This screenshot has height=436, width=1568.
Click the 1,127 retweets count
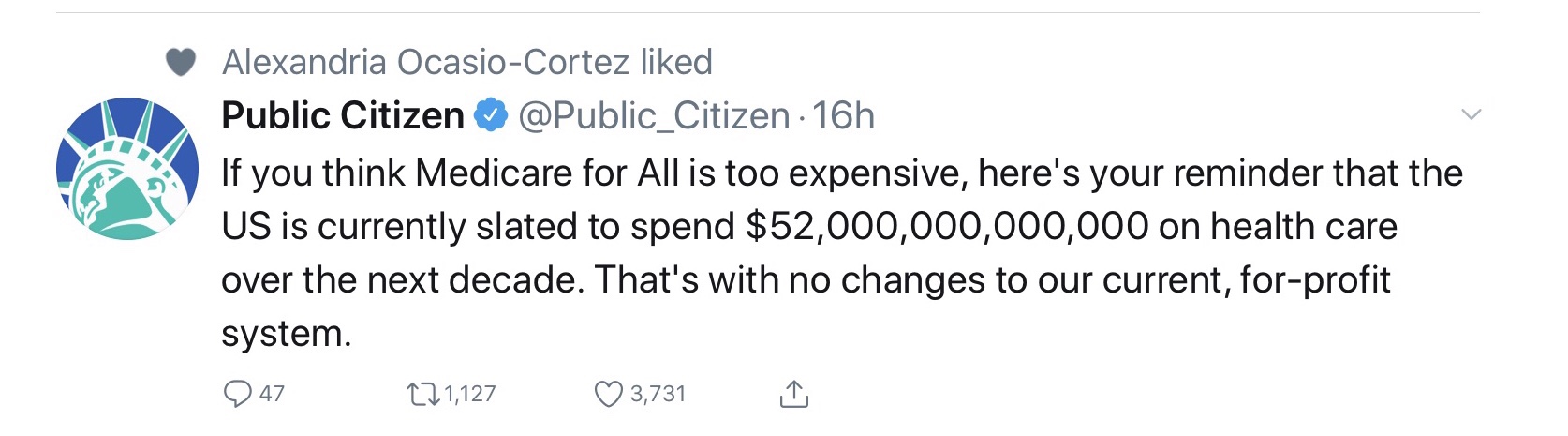click(470, 394)
